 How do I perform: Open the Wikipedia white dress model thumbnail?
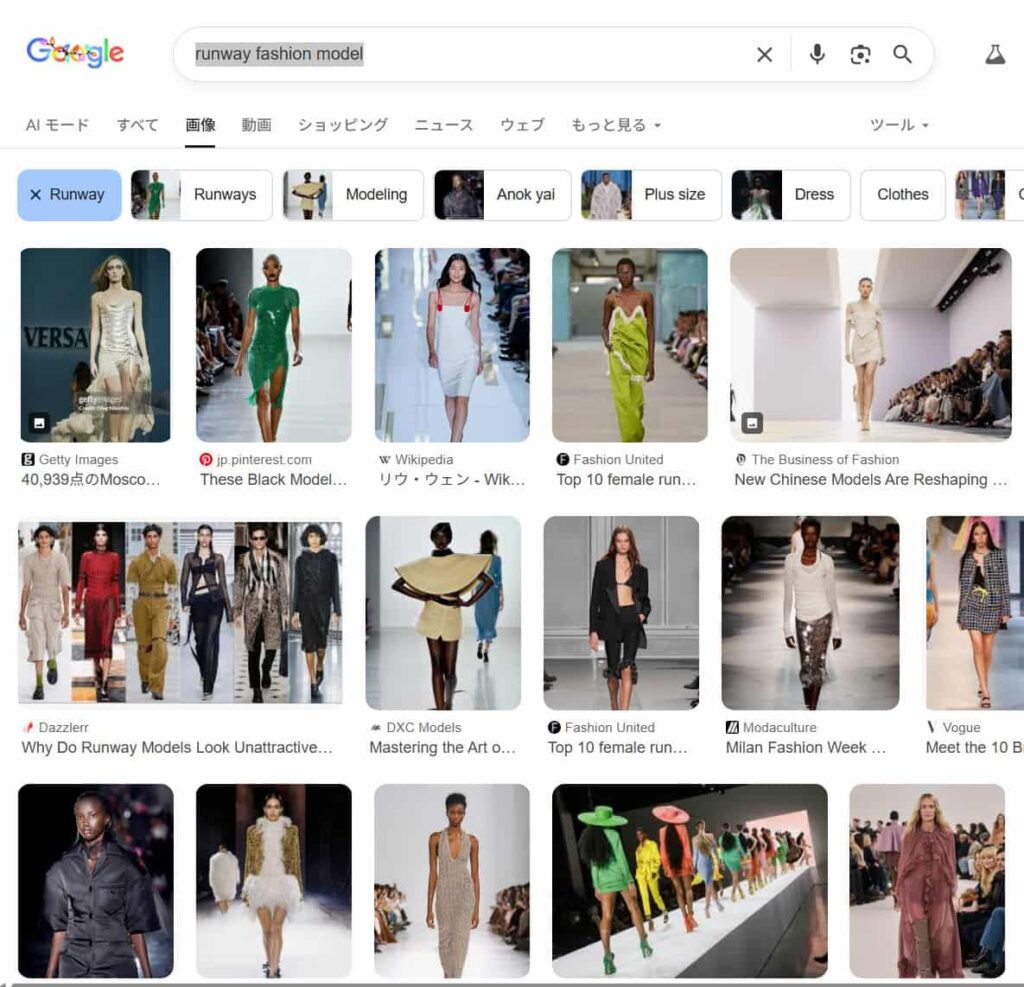(452, 345)
